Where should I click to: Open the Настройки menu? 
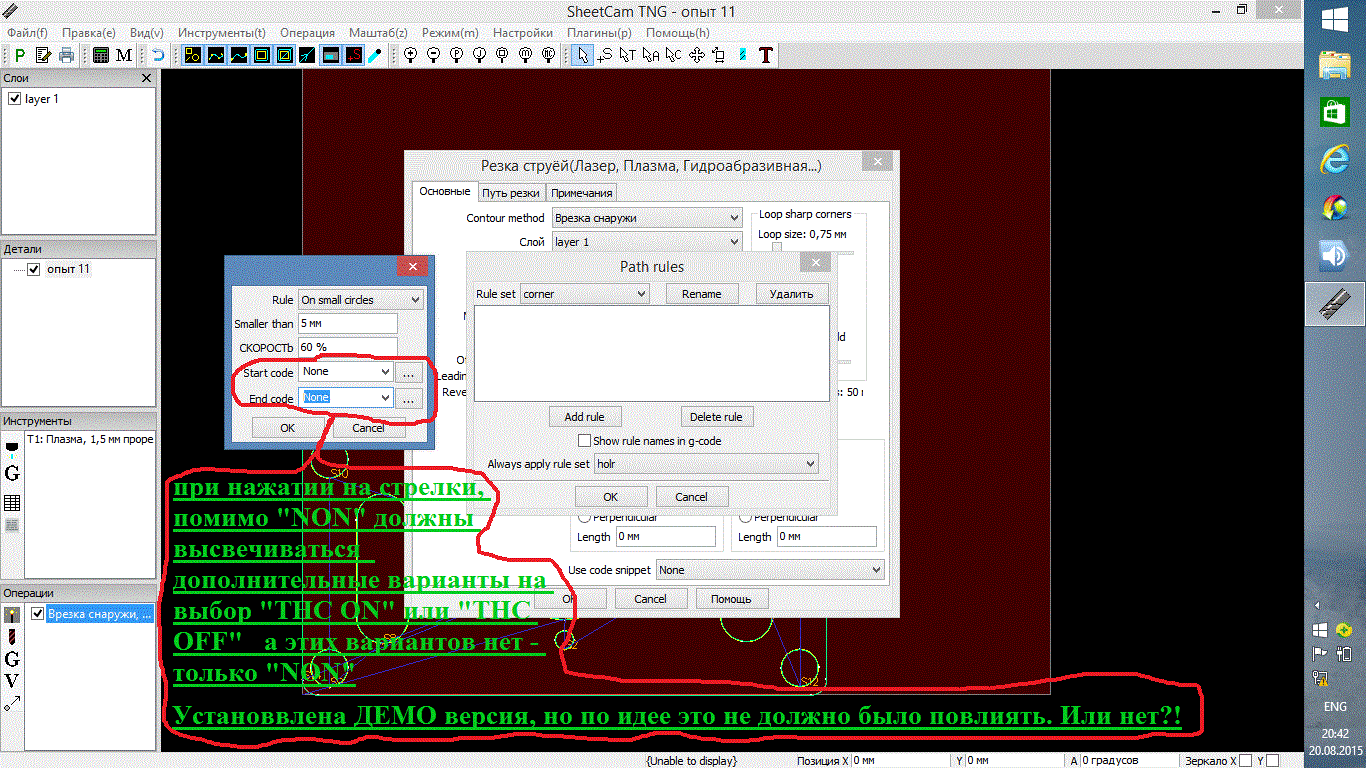click(523, 32)
